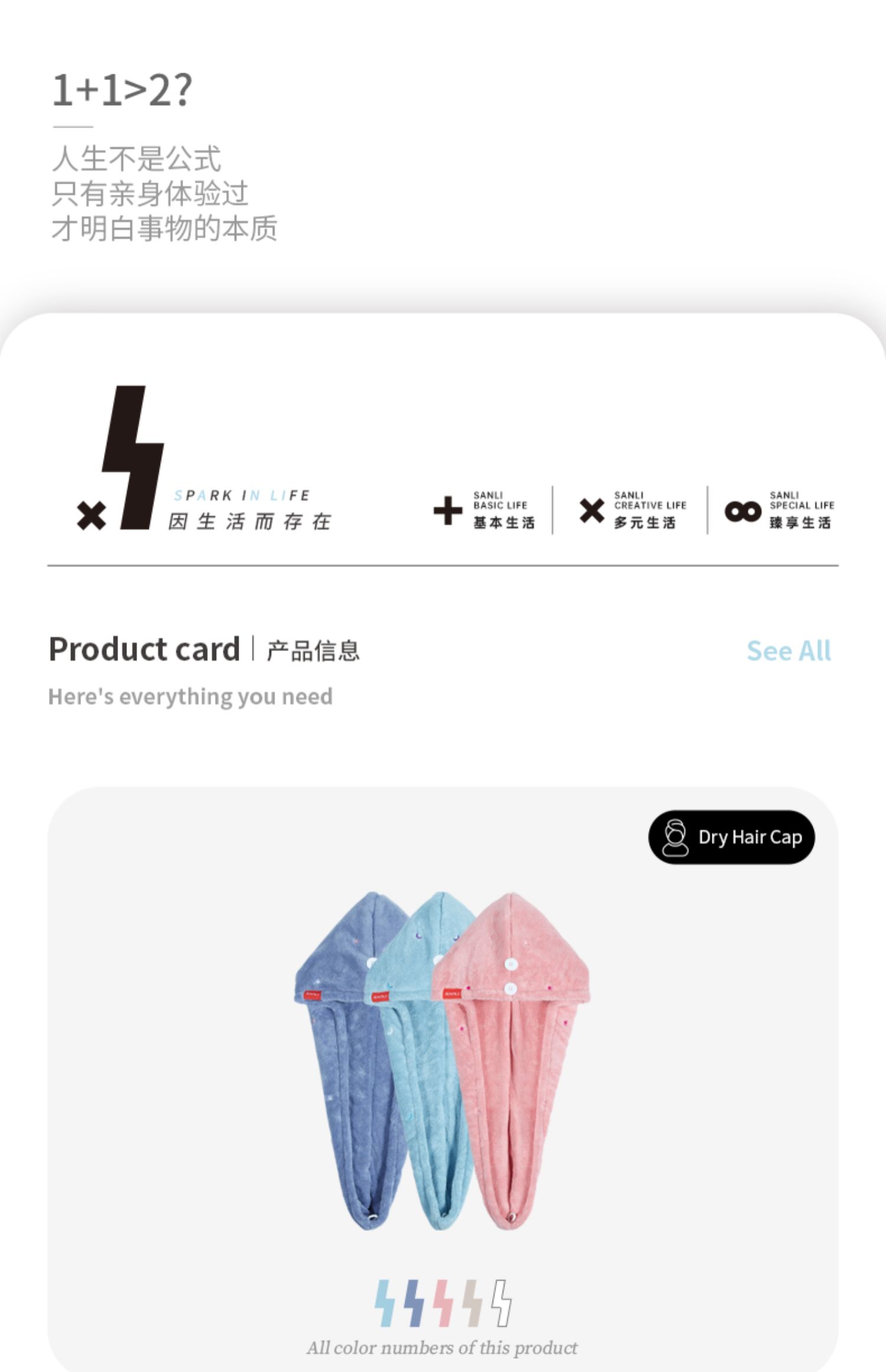Viewport: 886px width, 1372px height.
Task: Click the Product card heading
Action: pos(144,649)
